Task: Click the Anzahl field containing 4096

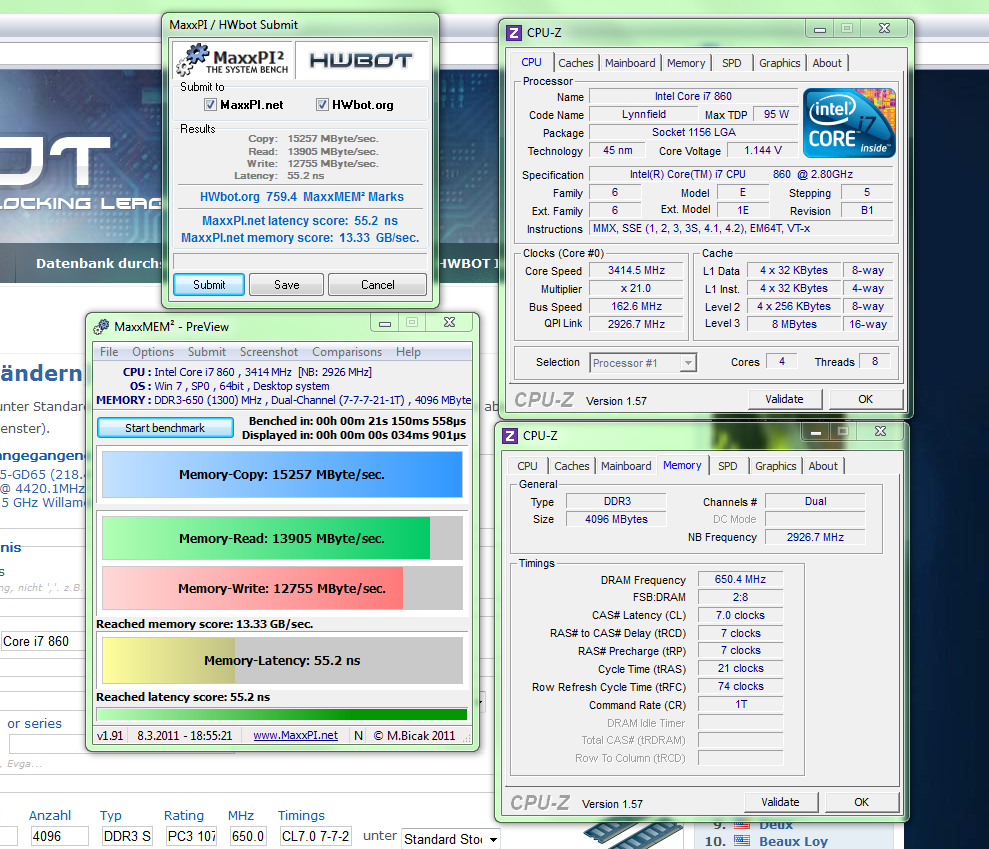Action: (59, 836)
